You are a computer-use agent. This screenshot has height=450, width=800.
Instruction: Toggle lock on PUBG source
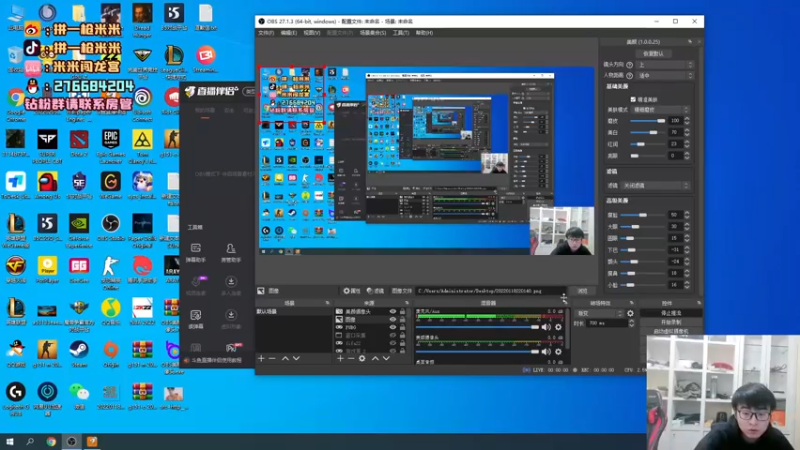click(x=403, y=327)
